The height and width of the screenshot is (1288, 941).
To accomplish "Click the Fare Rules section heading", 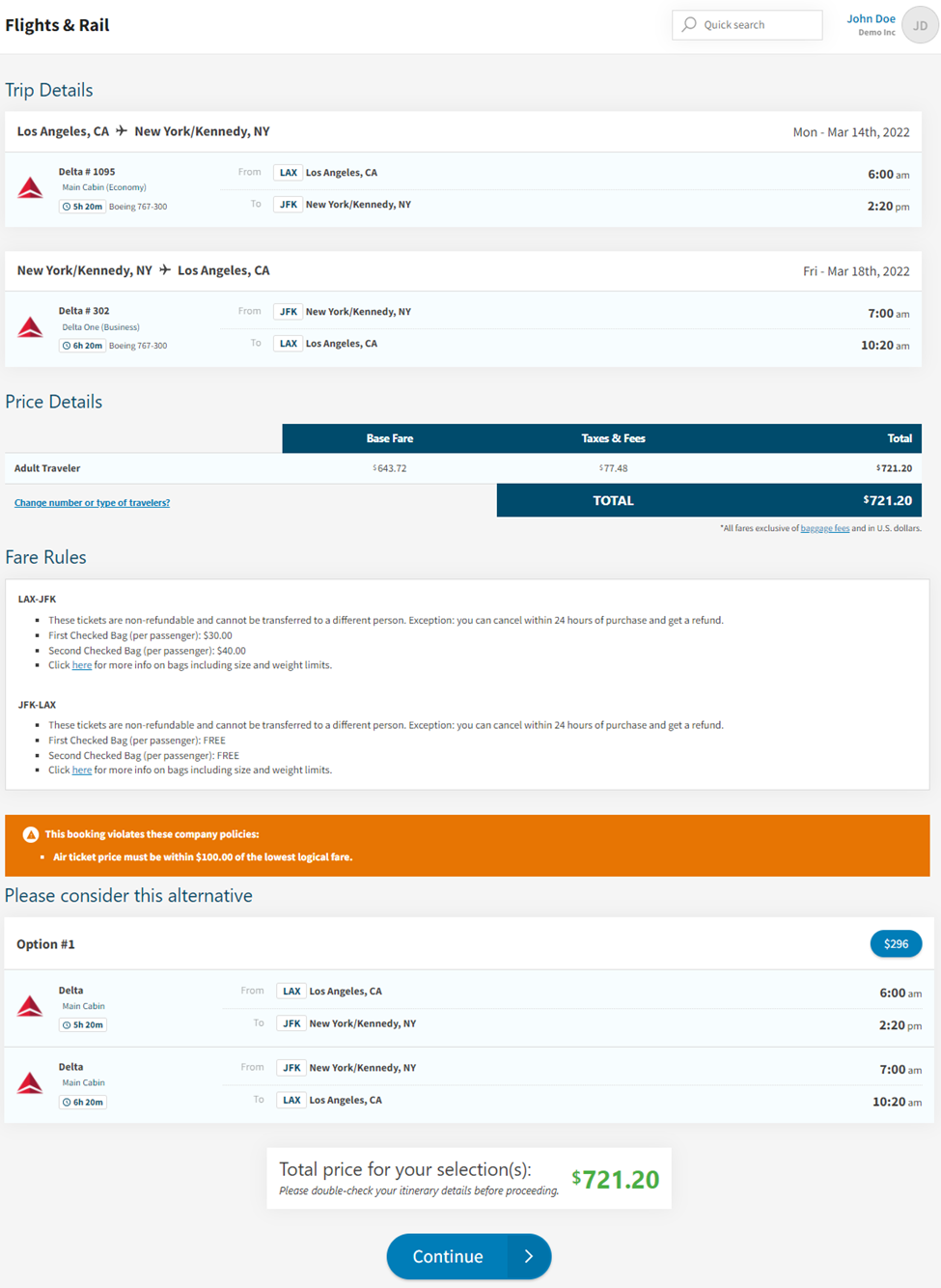I will [x=45, y=557].
